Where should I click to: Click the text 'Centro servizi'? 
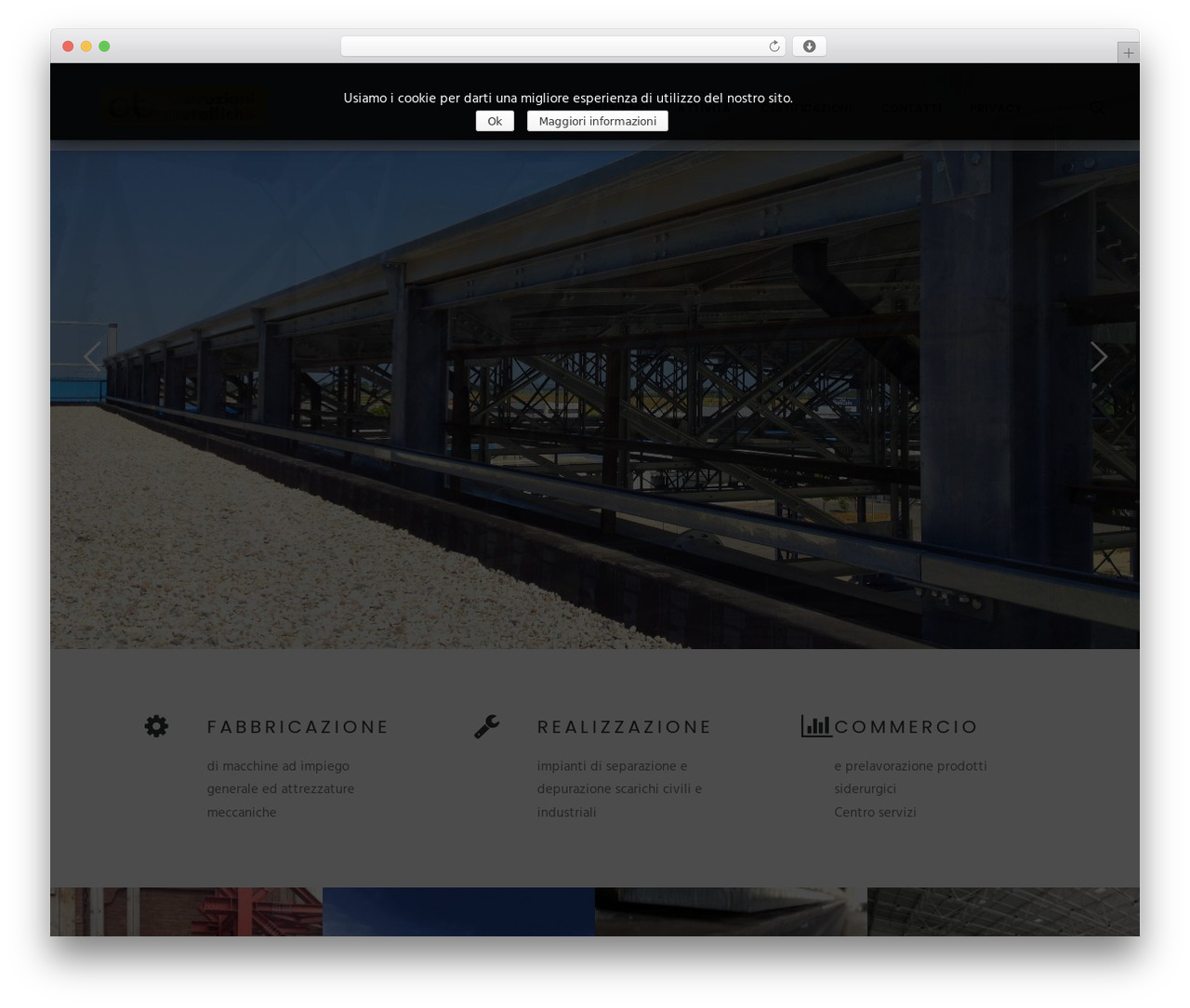point(875,812)
